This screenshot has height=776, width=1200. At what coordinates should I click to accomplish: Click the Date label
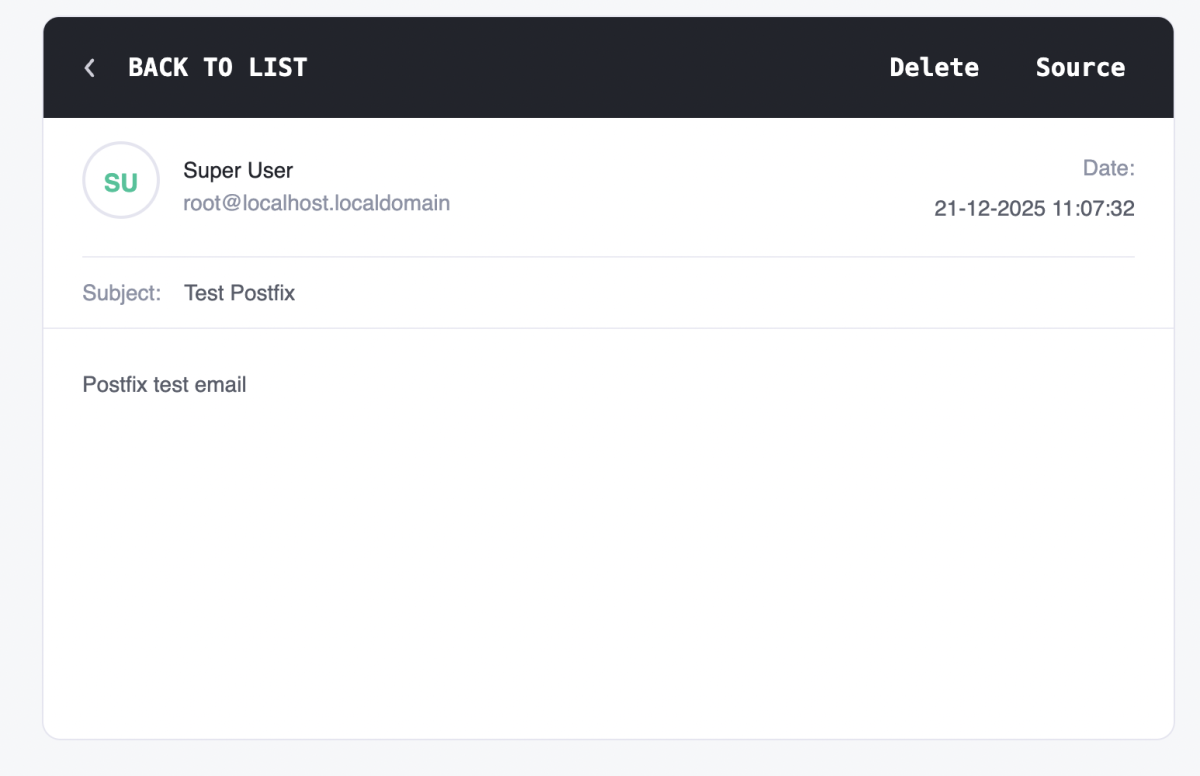tap(1109, 168)
